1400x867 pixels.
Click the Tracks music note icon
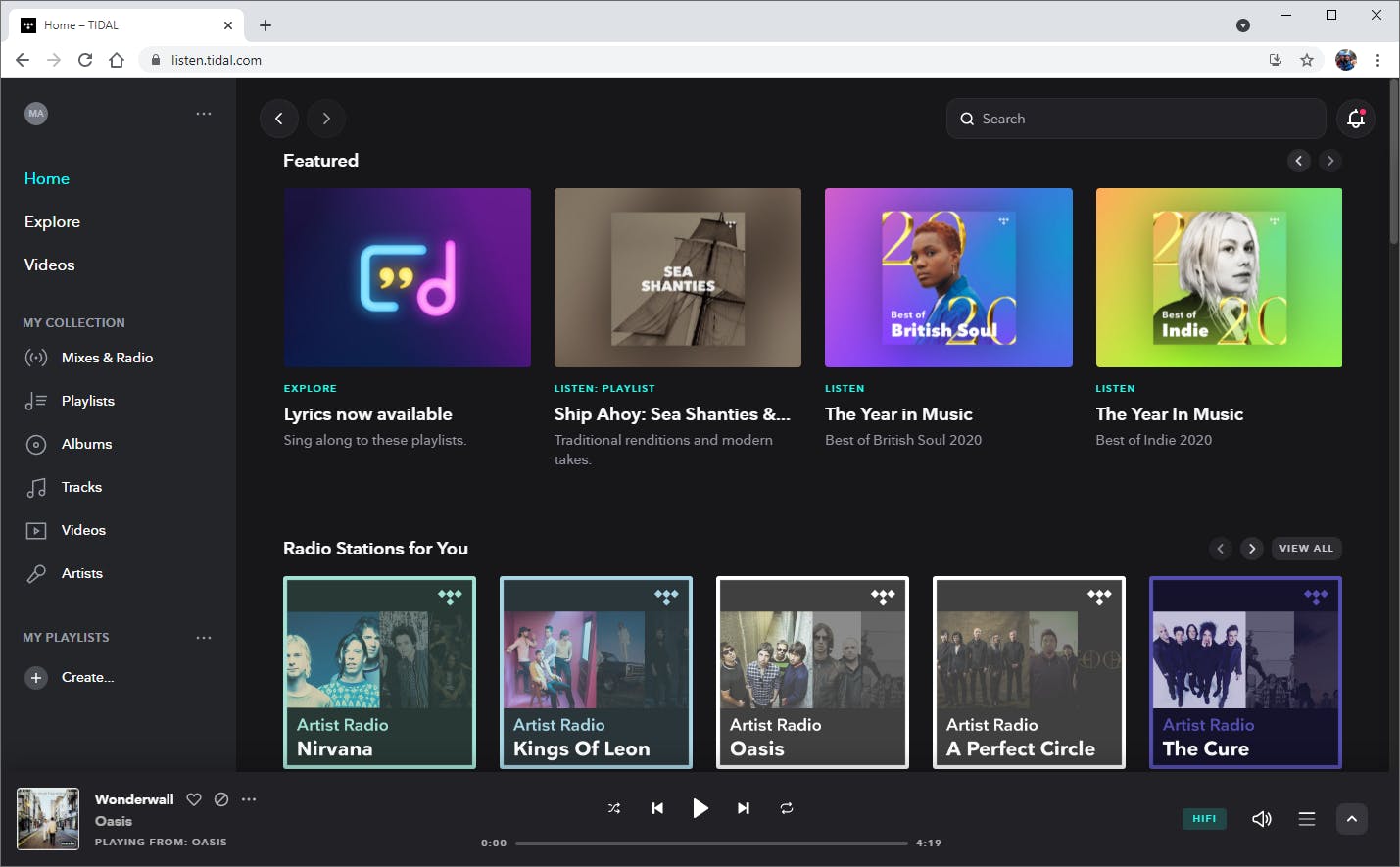point(36,487)
